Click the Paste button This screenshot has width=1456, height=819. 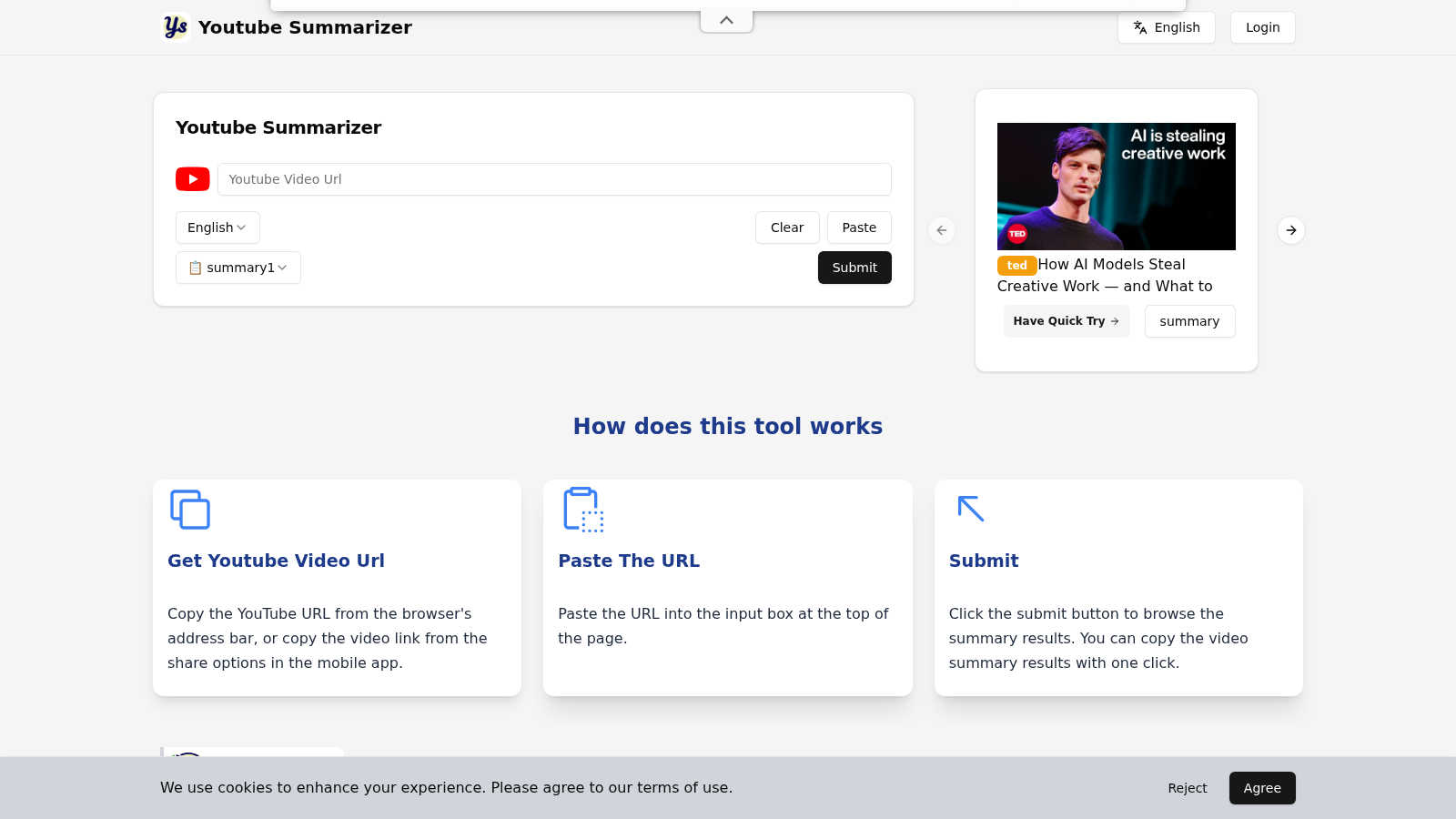pyautogui.click(x=859, y=227)
